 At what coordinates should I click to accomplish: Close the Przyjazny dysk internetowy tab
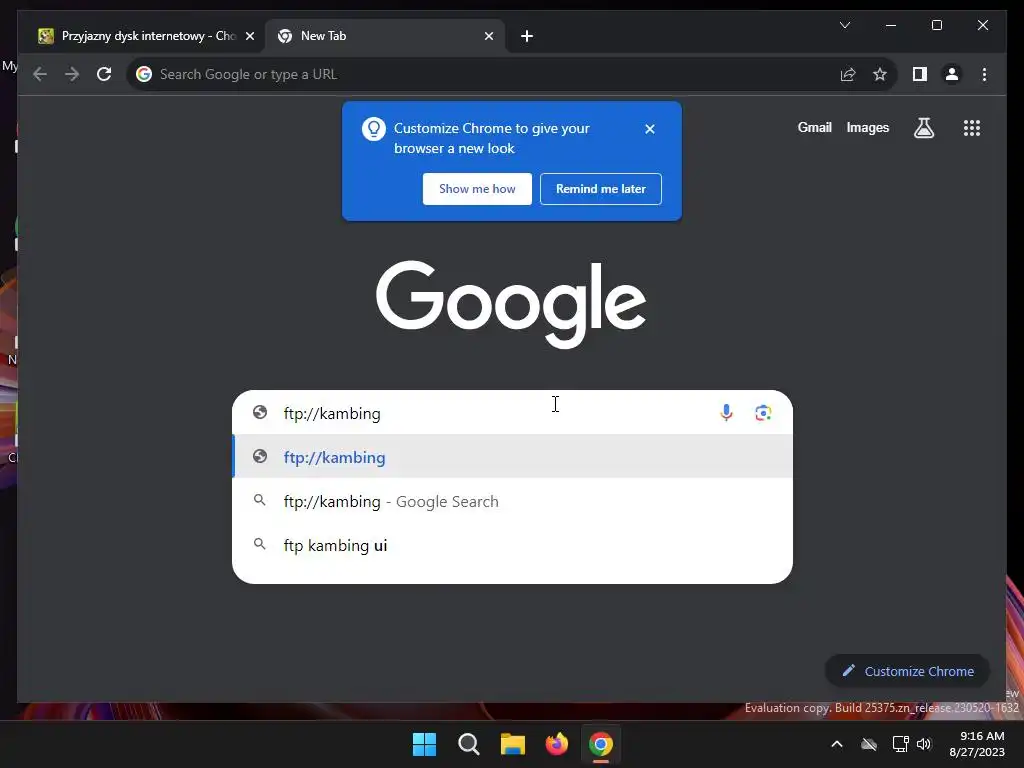249,37
